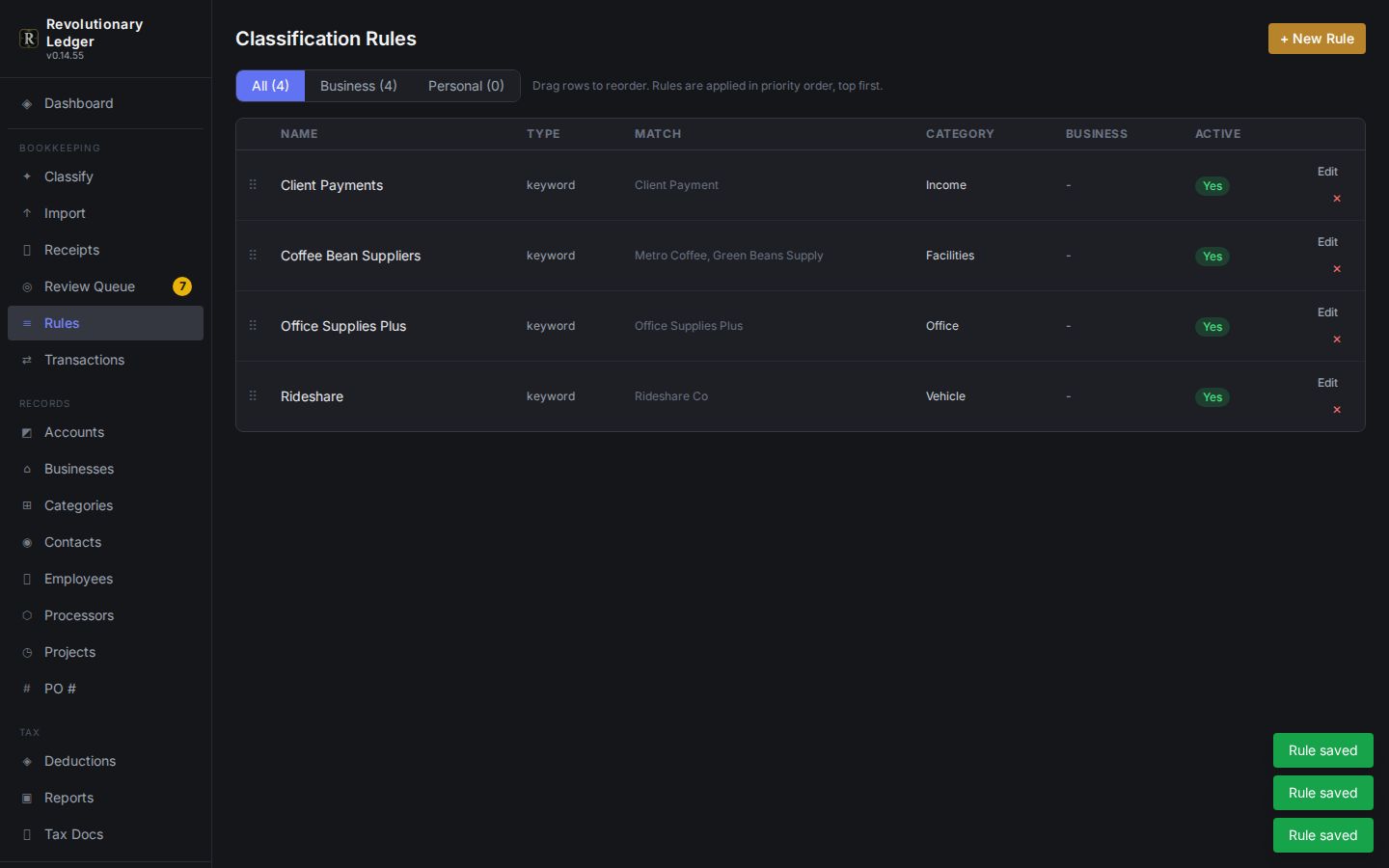Delete the Client Payments rule

pyautogui.click(x=1337, y=199)
